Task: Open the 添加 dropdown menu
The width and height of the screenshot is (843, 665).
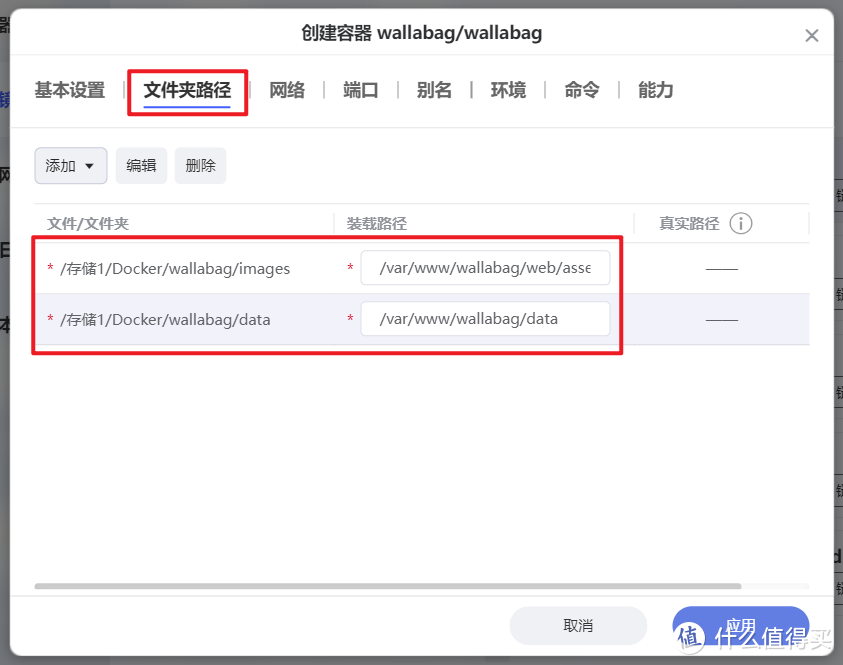Action: point(70,165)
